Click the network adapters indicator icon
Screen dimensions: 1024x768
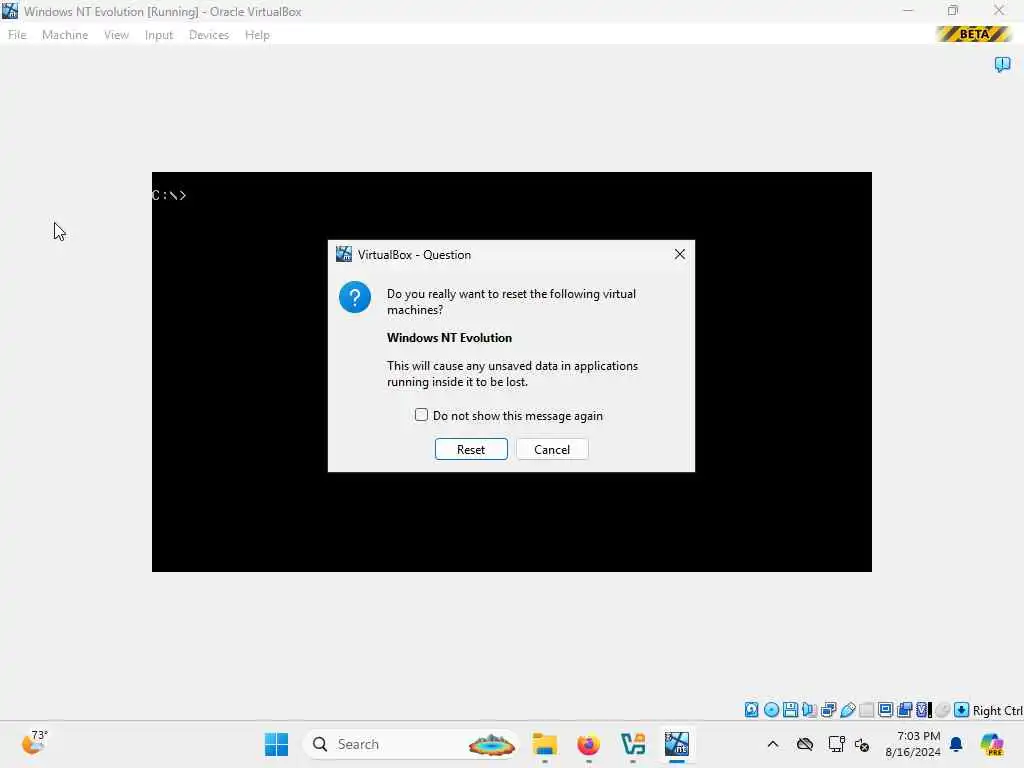click(829, 710)
